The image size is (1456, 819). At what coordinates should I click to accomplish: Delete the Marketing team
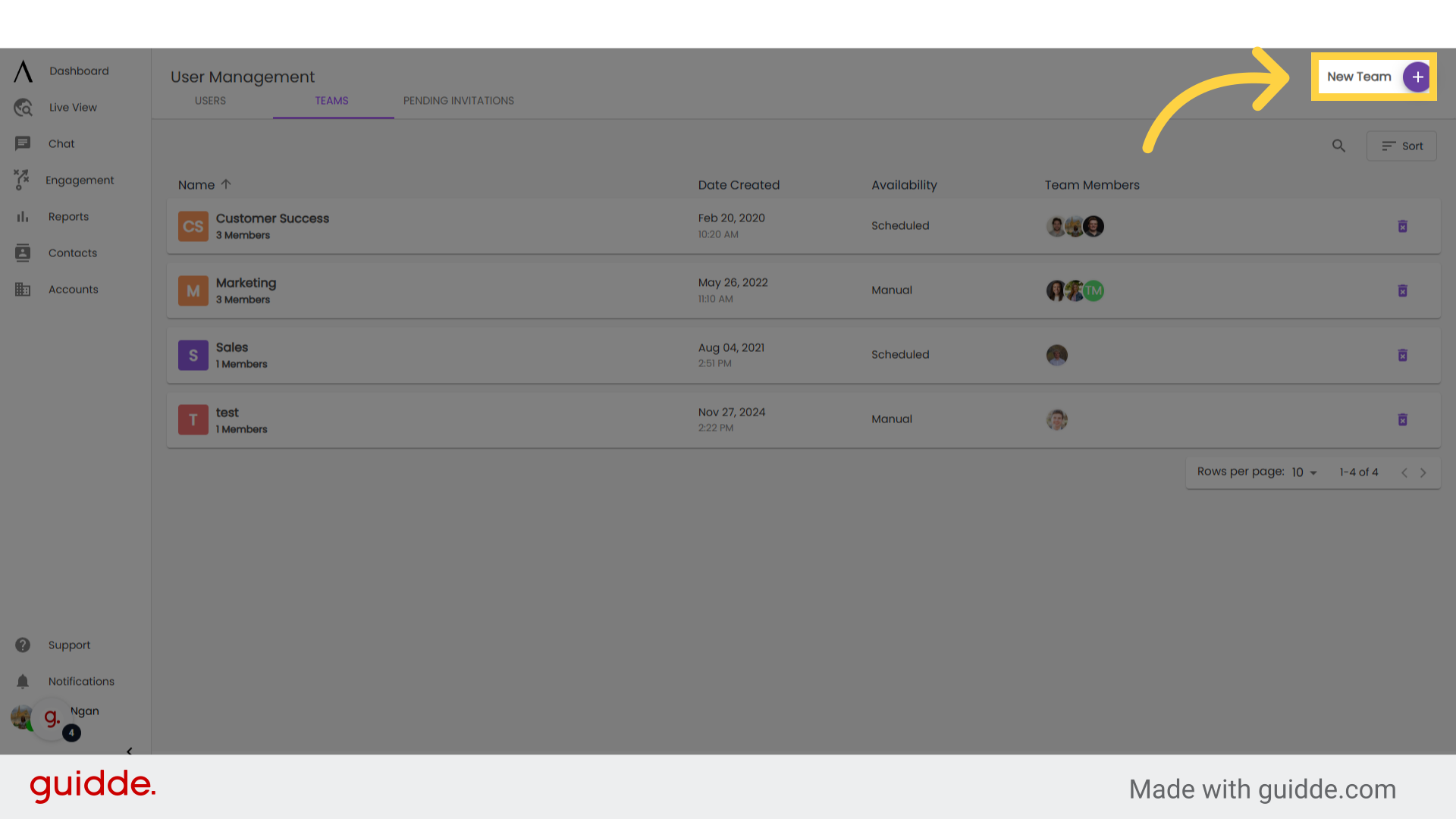point(1402,290)
